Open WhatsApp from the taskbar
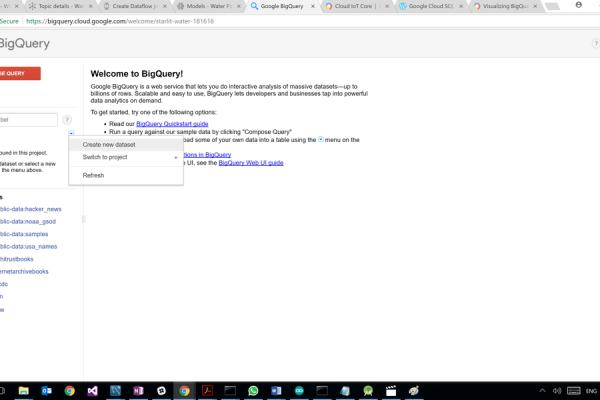This screenshot has width=600, height=400. [x=253, y=391]
